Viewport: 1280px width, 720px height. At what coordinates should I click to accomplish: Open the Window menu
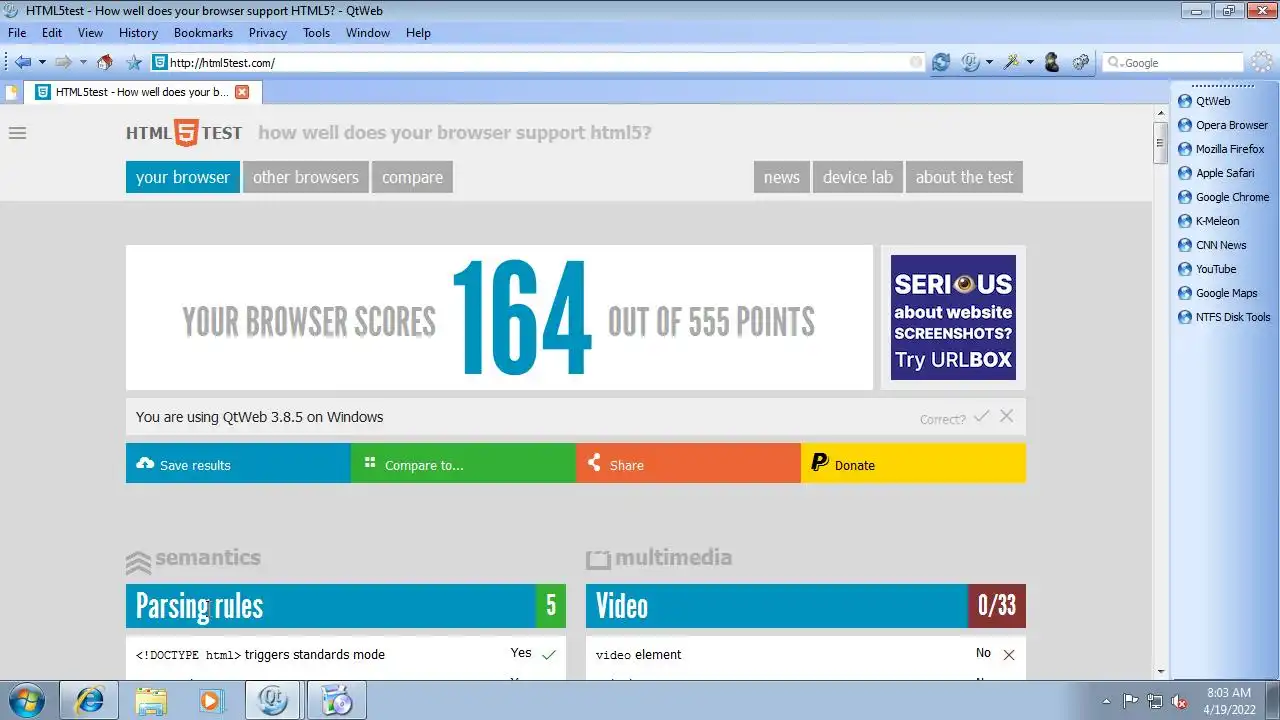click(x=368, y=32)
